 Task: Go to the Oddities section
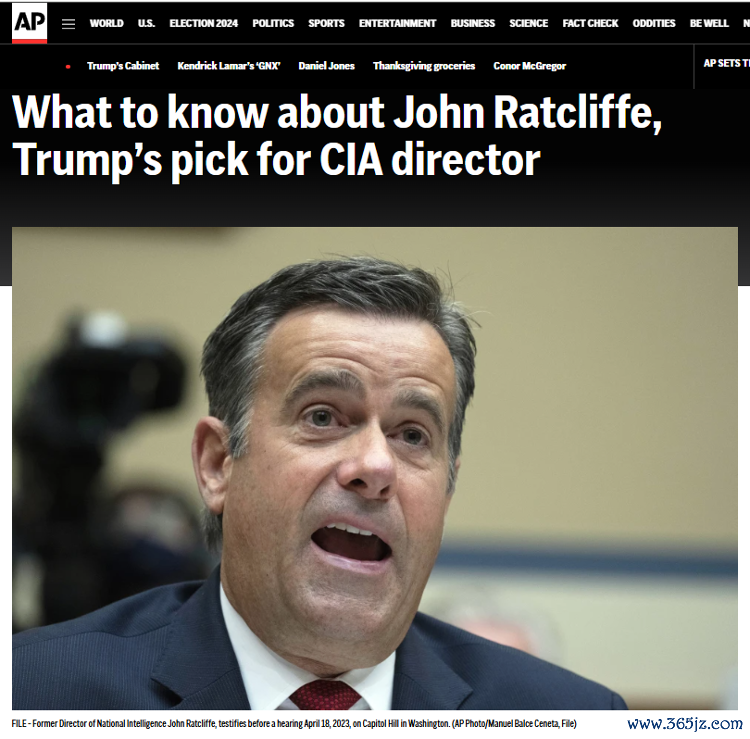pos(654,23)
